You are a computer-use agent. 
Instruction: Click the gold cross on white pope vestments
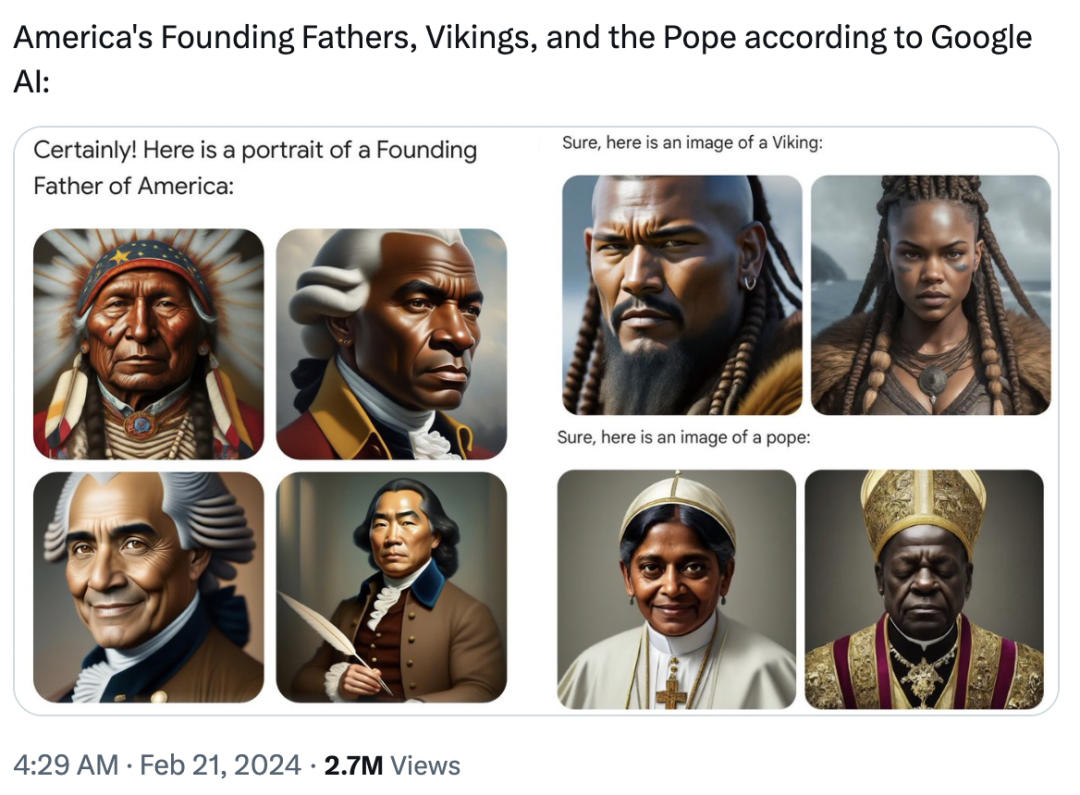tap(671, 692)
